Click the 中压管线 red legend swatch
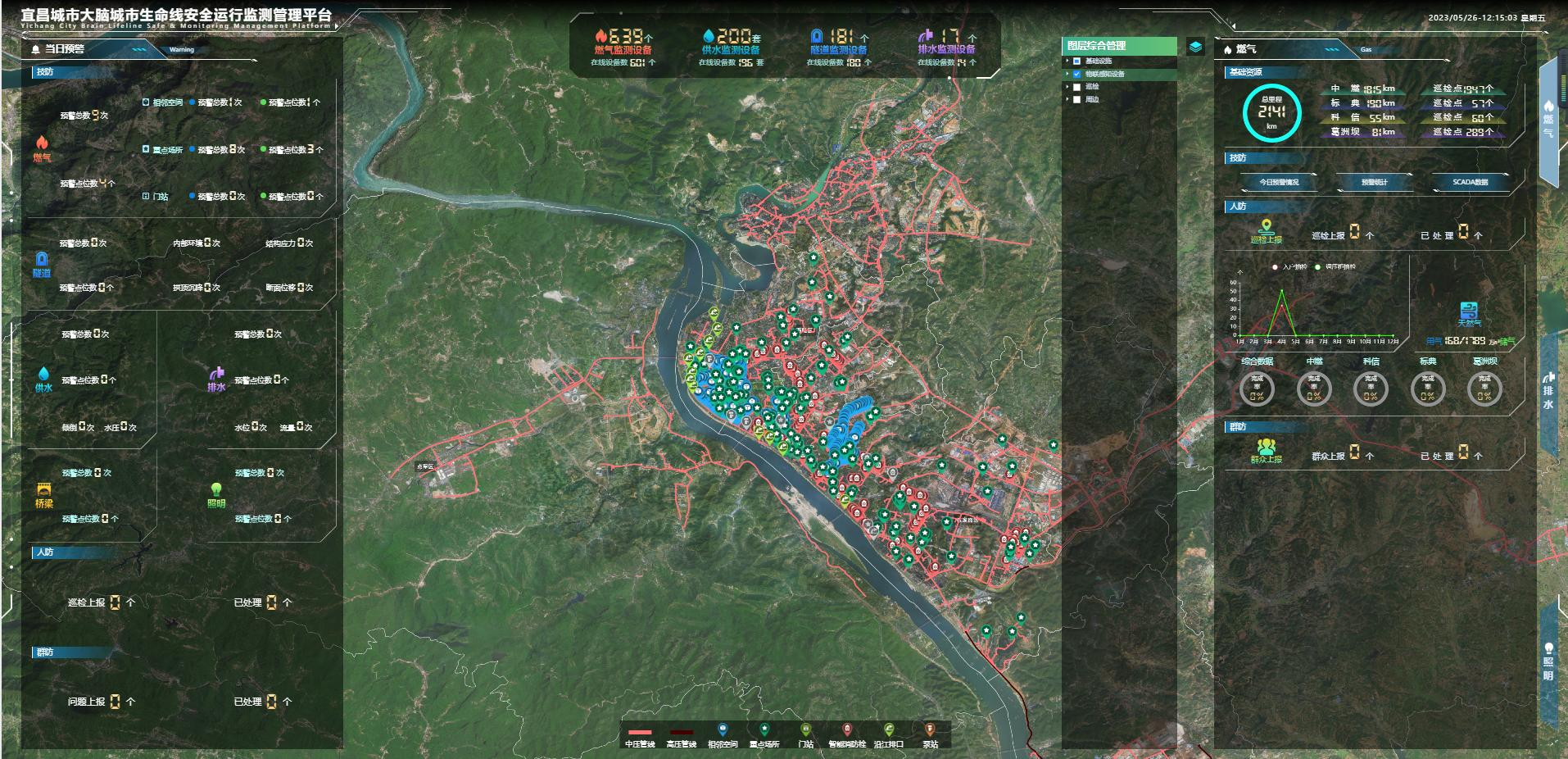Viewport: 1568px width, 759px height. [x=639, y=733]
